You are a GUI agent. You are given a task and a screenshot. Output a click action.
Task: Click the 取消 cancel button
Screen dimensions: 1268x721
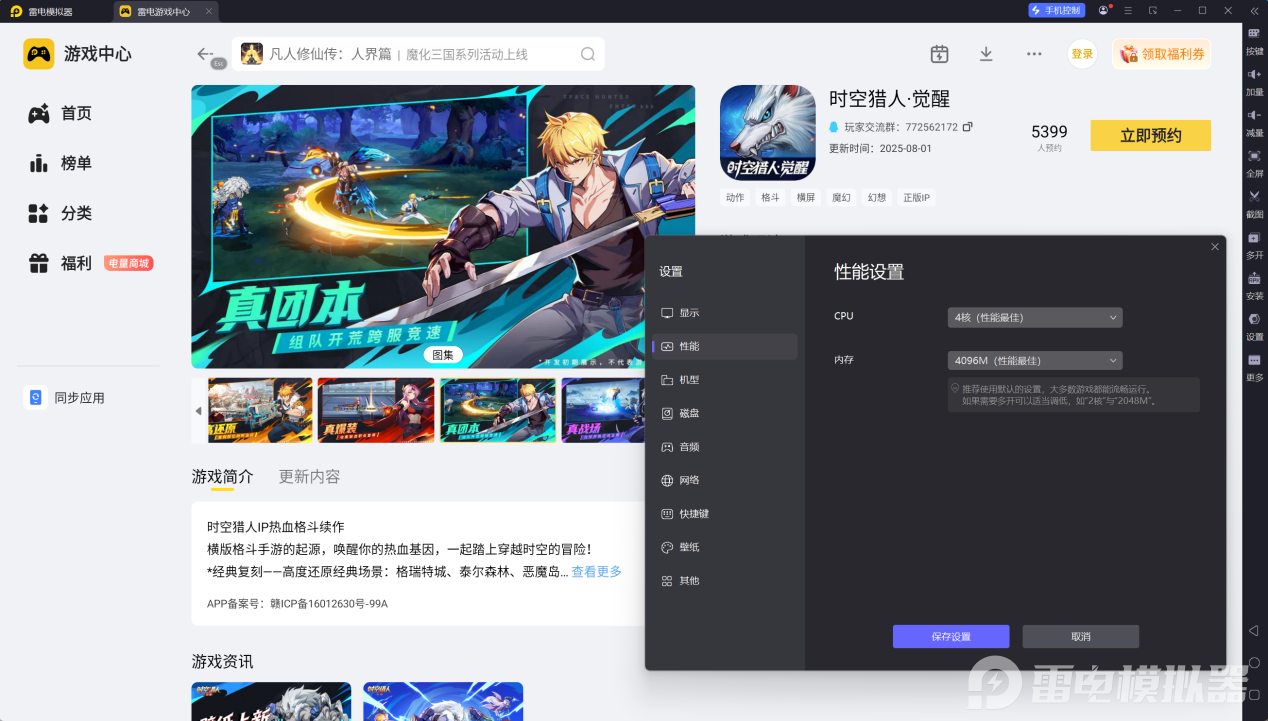coord(1081,637)
